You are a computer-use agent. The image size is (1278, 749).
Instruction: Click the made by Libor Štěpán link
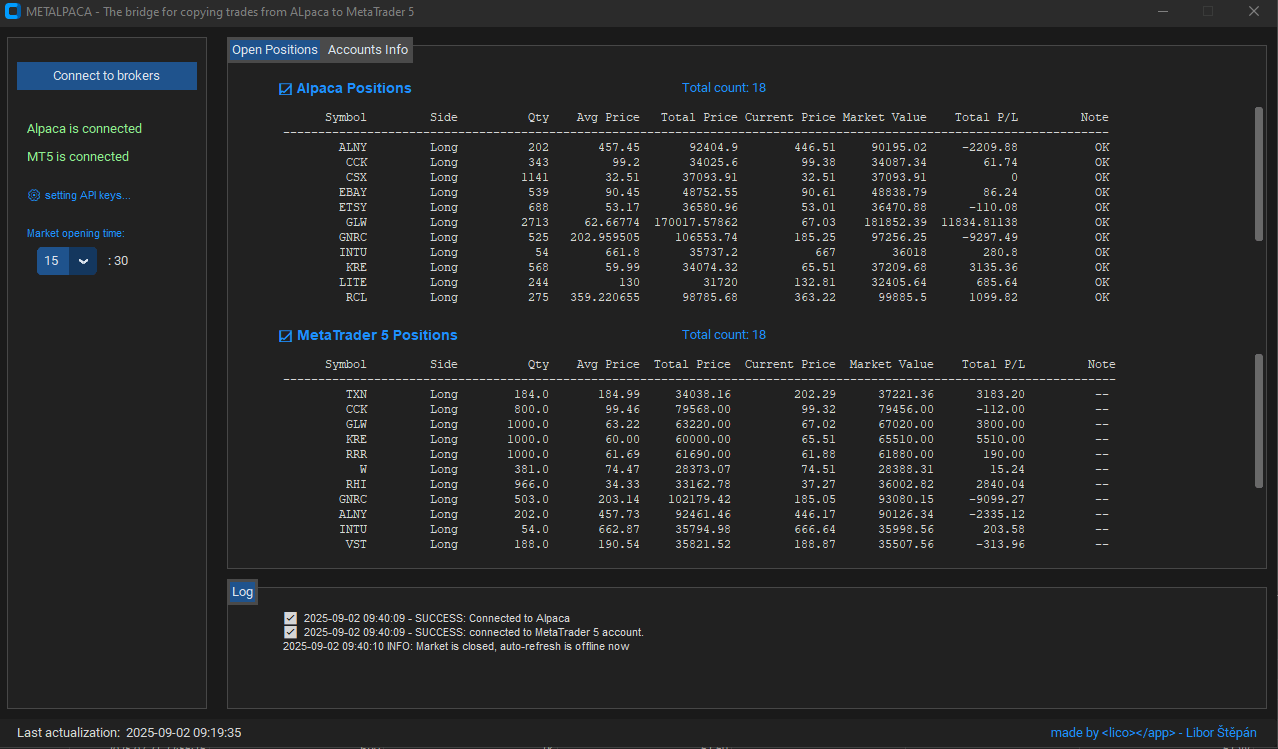[x=1153, y=733]
